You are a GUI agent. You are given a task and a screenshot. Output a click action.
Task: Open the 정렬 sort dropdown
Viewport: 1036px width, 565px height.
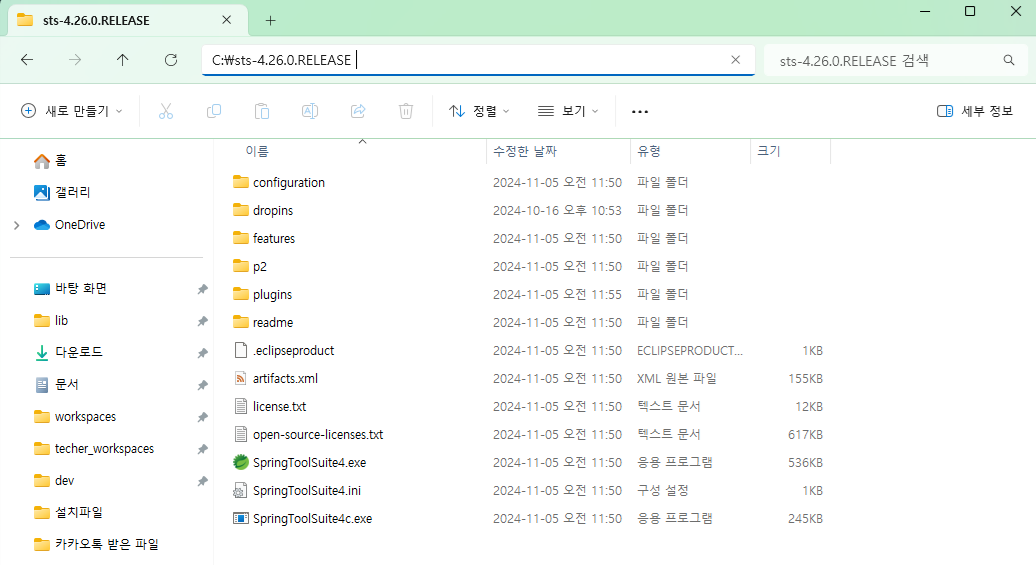tap(479, 111)
